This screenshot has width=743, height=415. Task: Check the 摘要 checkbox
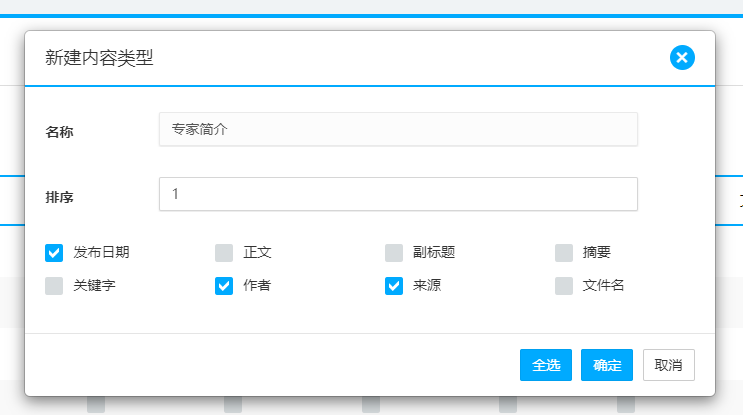(x=565, y=252)
